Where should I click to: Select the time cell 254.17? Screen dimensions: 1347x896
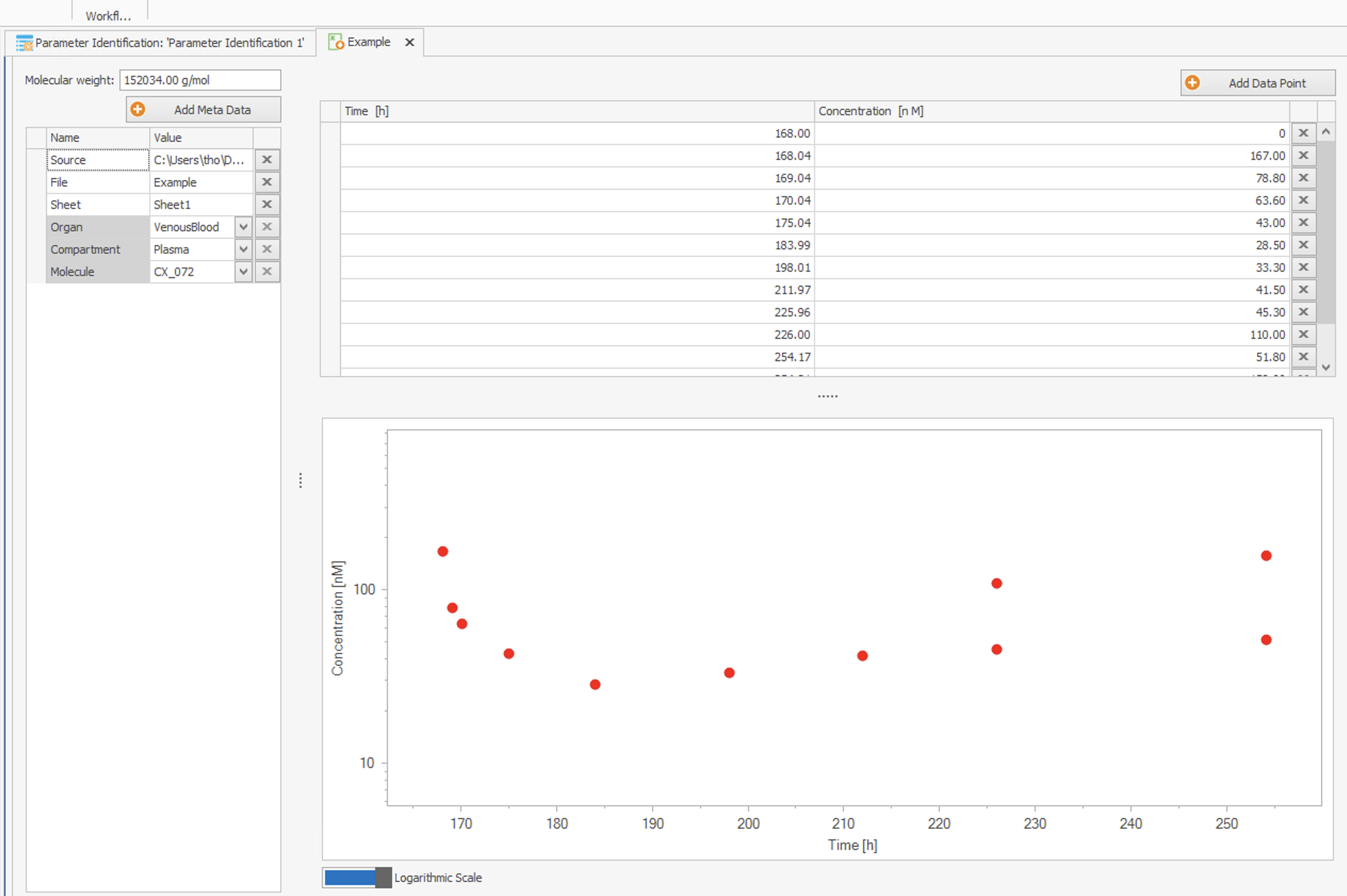tap(577, 356)
